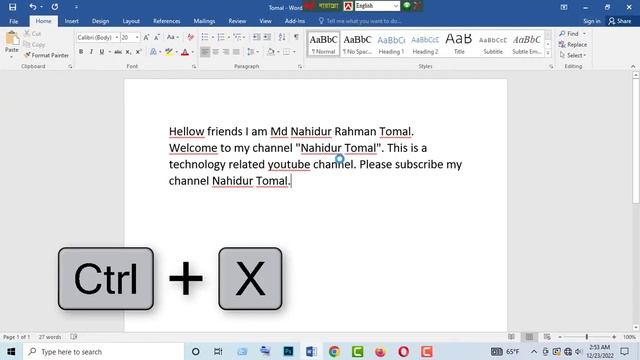This screenshot has height=360, width=640.
Task: Switch to the References tab
Action: click(167, 21)
